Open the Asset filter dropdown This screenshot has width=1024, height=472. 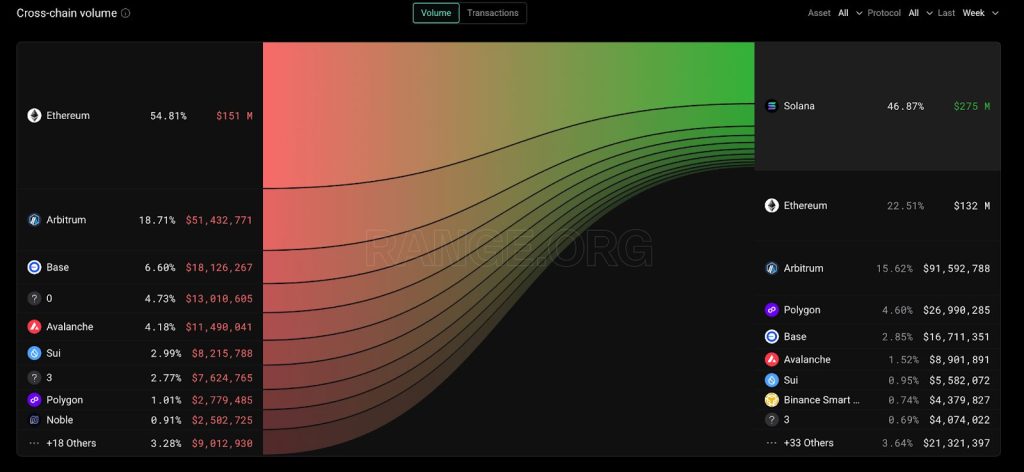click(x=850, y=13)
